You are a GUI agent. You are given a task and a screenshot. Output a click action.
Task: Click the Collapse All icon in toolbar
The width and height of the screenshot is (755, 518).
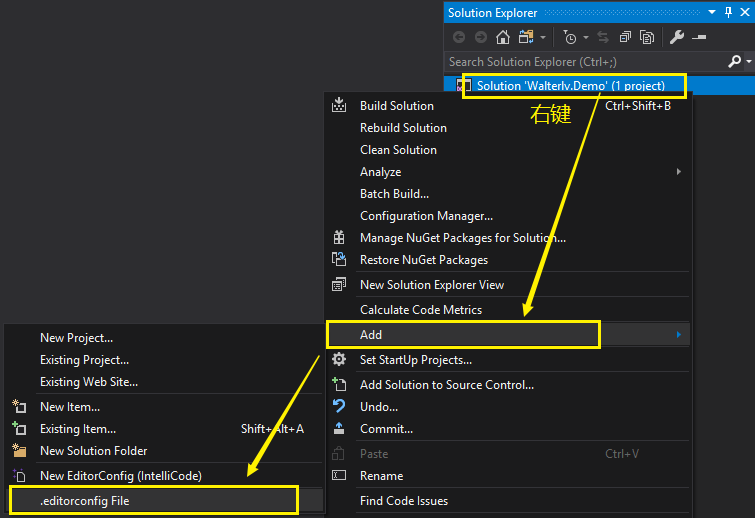click(x=625, y=37)
